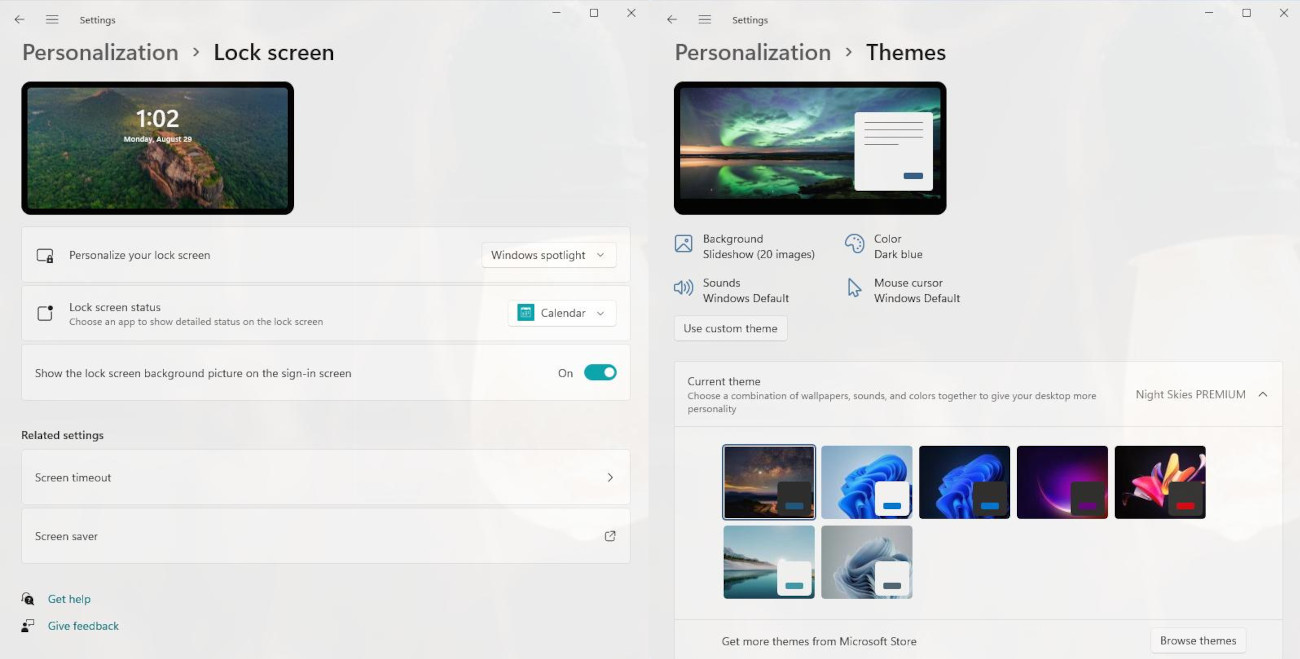Click Personalization breadcrumb in Themes window
This screenshot has height=659, width=1300.
click(x=753, y=53)
